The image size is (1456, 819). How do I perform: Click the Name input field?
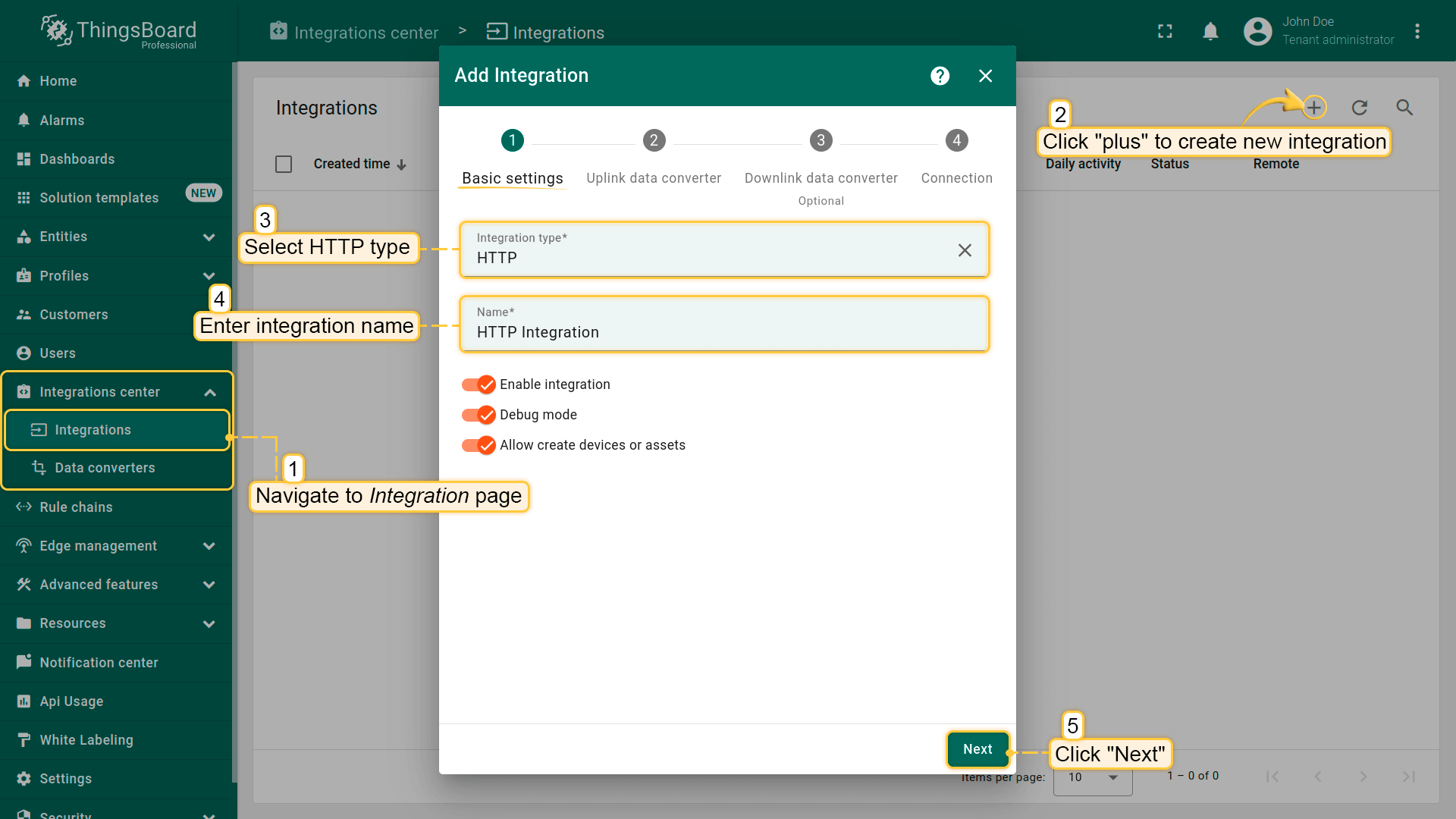pos(724,325)
